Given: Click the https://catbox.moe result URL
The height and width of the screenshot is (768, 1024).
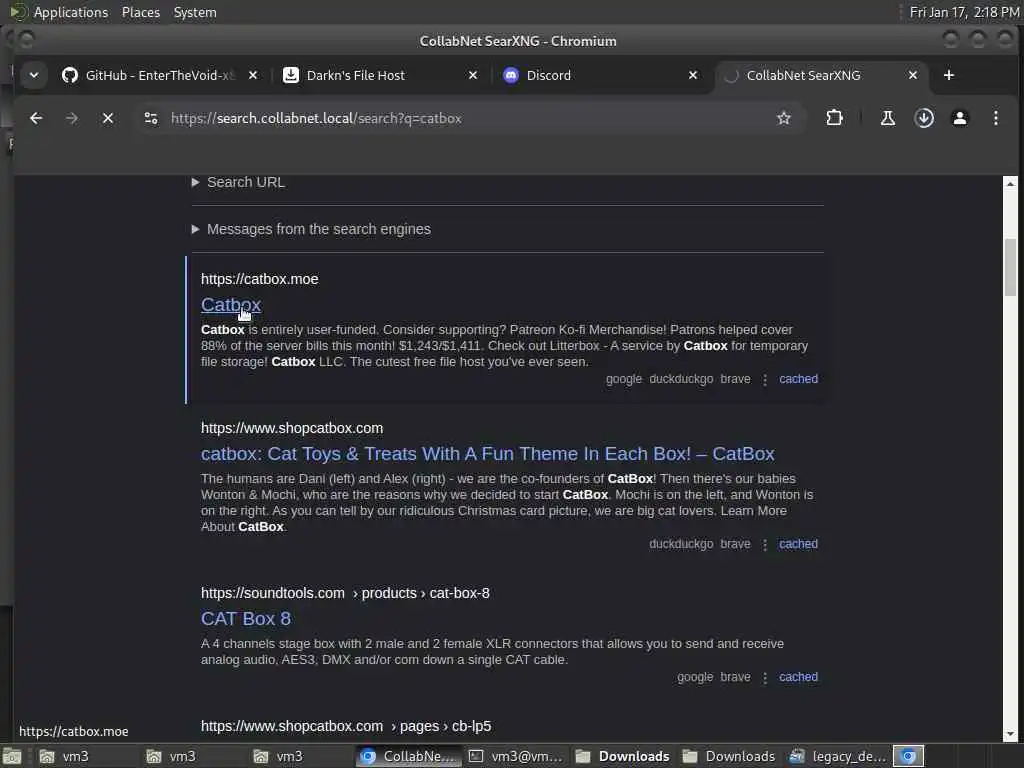Looking at the screenshot, I should point(259,279).
